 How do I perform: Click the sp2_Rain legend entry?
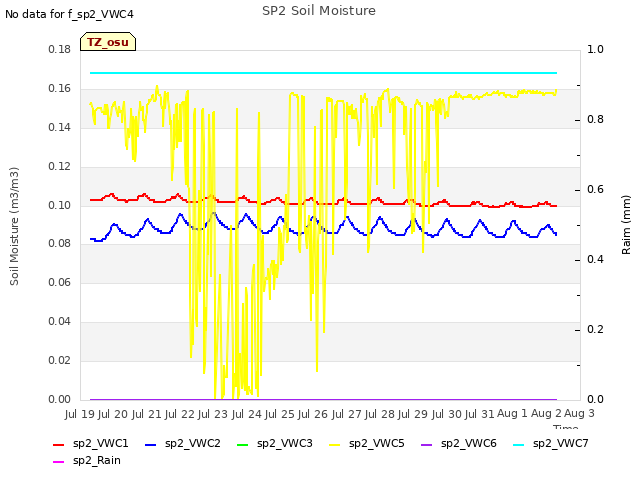pyautogui.click(x=87, y=460)
